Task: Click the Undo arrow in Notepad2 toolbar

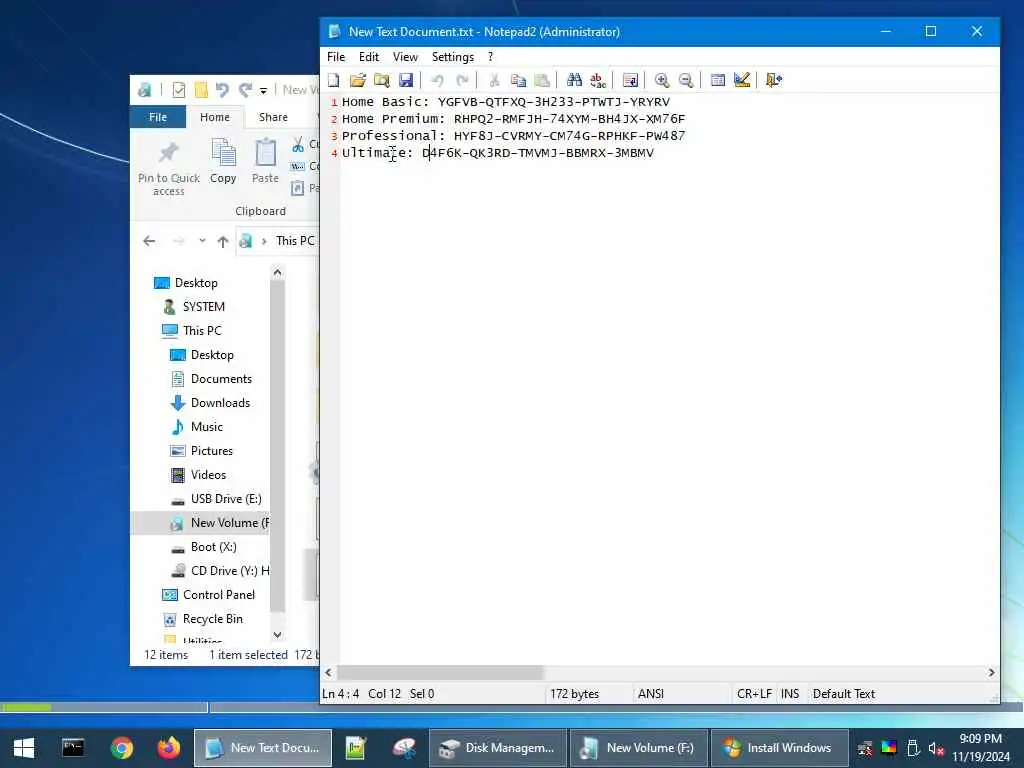Action: pos(438,80)
